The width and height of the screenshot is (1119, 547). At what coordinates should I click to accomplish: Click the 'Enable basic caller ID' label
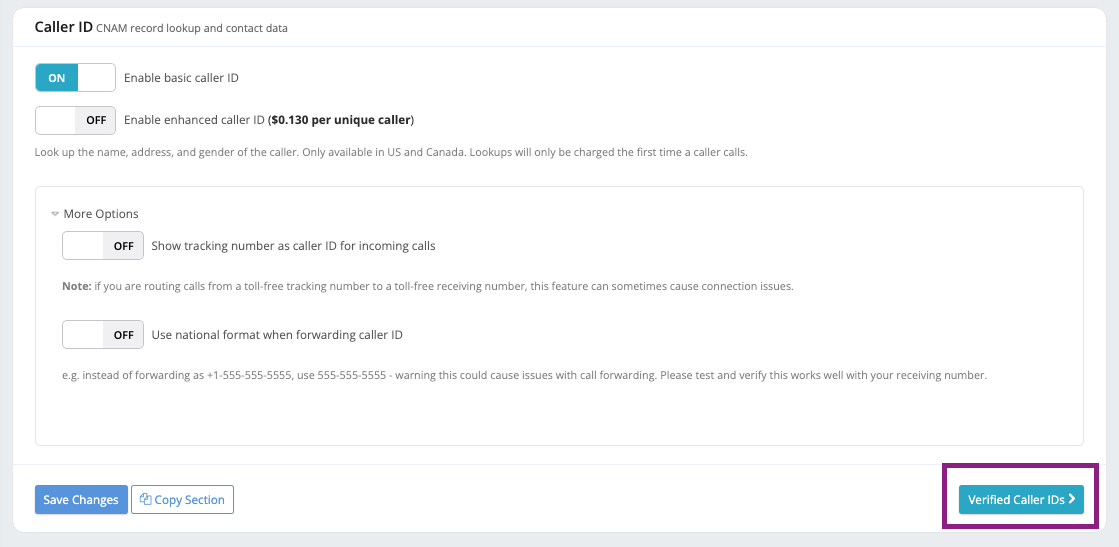coord(181,78)
